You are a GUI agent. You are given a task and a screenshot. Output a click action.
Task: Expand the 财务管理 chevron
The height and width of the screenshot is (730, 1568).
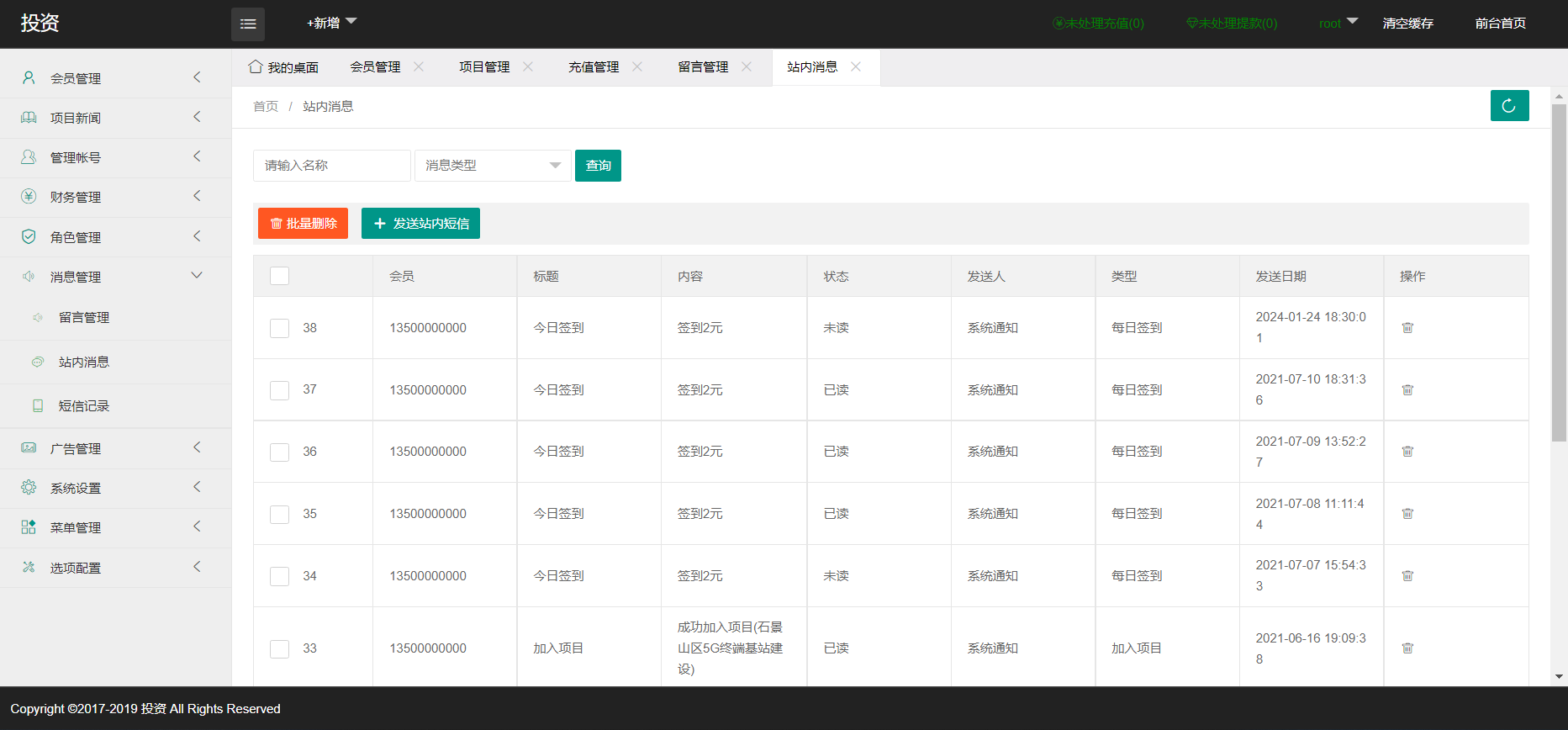point(197,196)
